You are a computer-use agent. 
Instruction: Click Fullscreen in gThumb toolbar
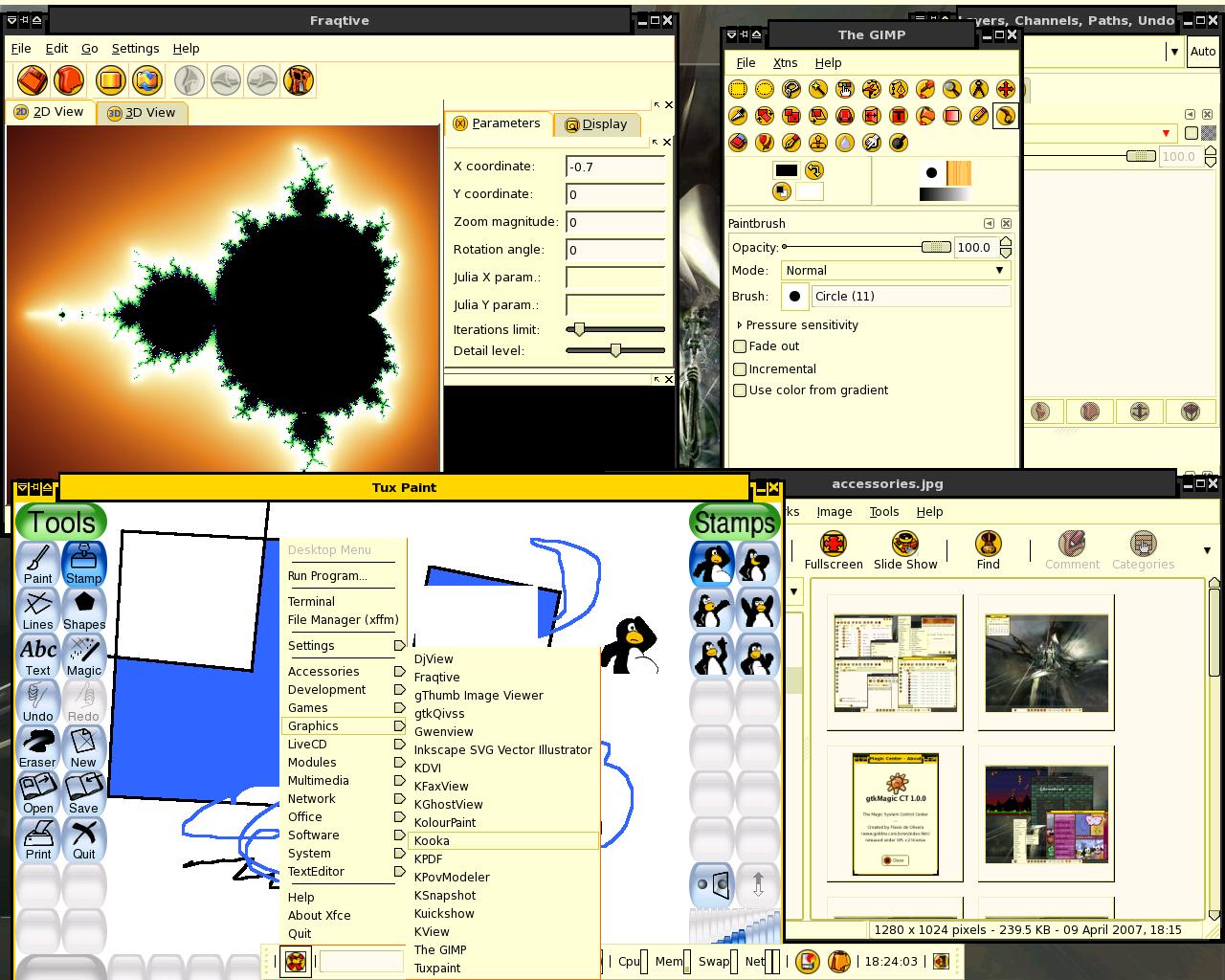click(834, 551)
